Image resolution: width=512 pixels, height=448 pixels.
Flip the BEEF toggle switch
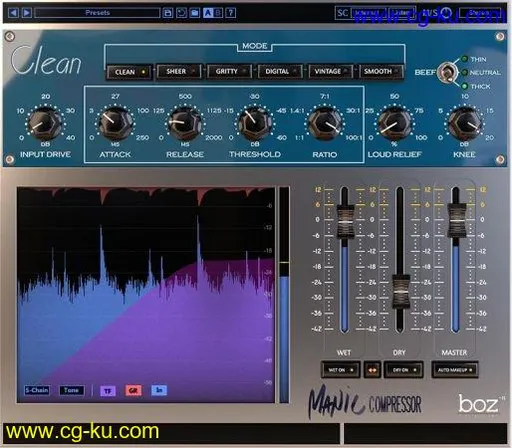pos(447,72)
